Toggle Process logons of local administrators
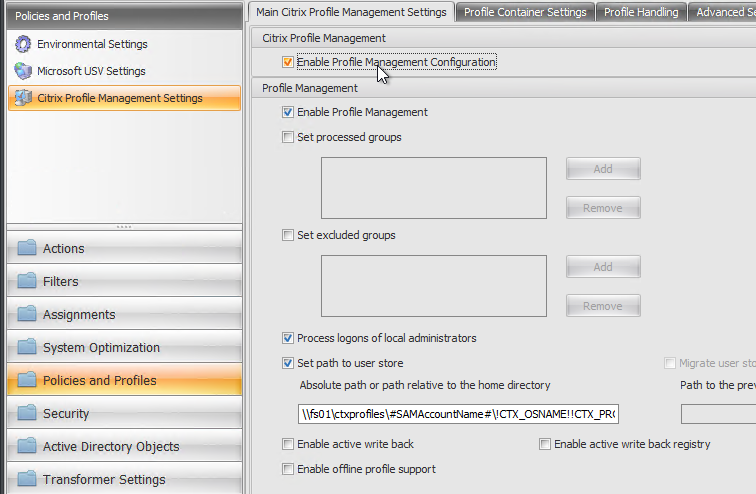756x494 pixels. 288,338
